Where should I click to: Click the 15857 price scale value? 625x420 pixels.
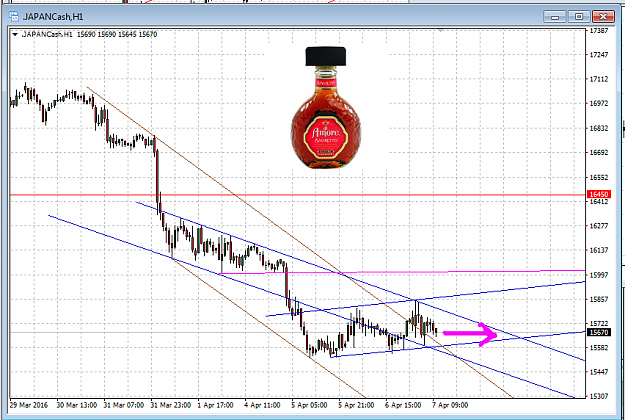599,299
